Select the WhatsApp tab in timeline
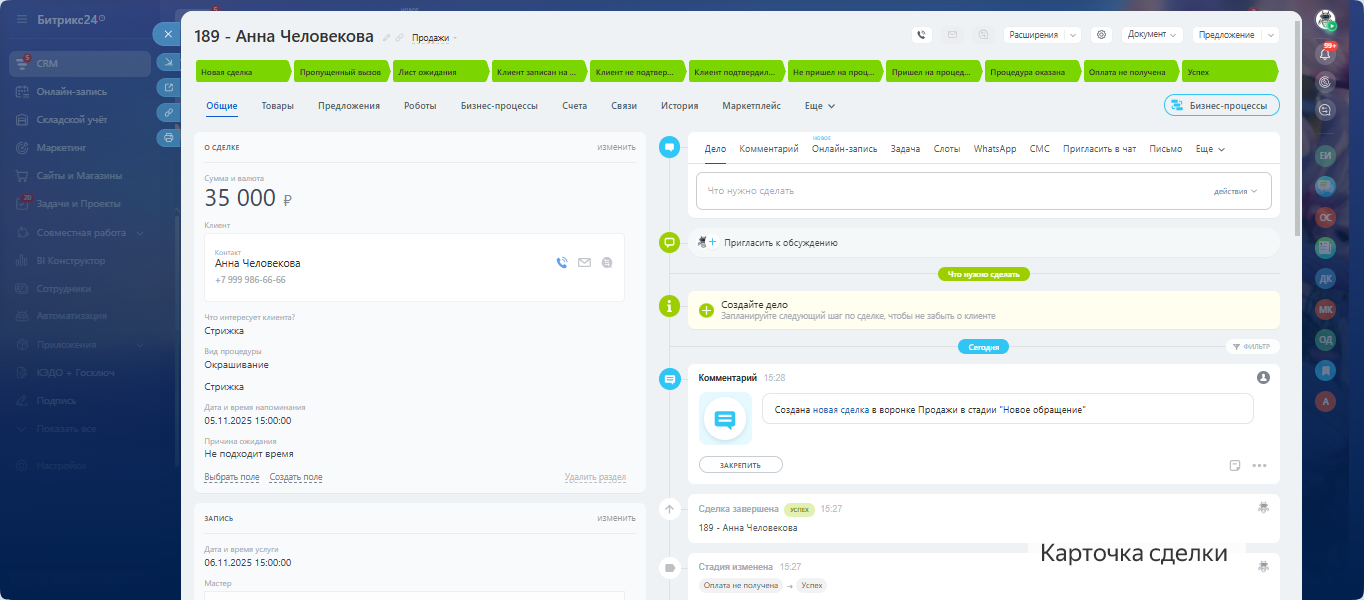 point(994,149)
